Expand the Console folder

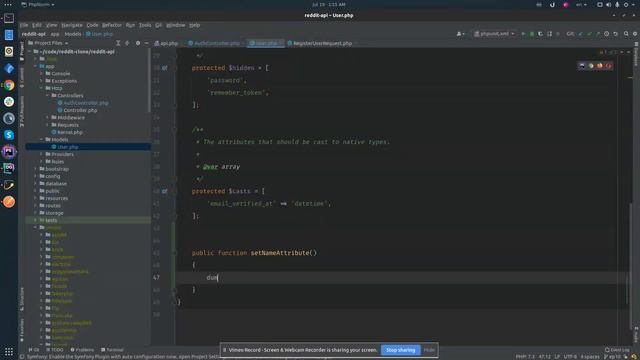point(41,73)
